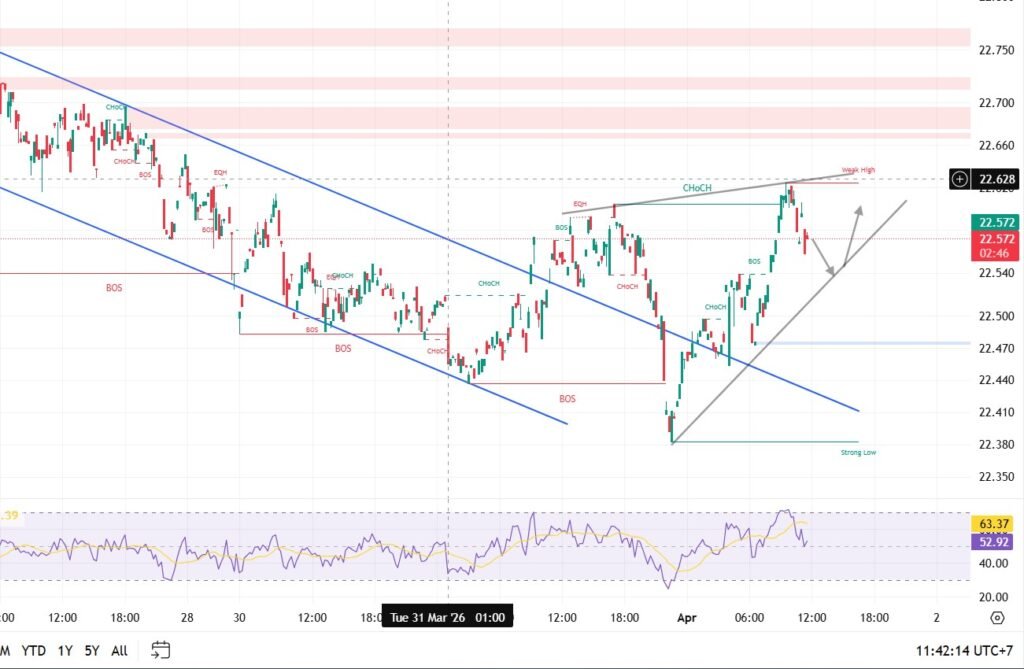The height and width of the screenshot is (669, 1024).
Task: Show the full history with All range
Action: pyautogui.click(x=119, y=650)
